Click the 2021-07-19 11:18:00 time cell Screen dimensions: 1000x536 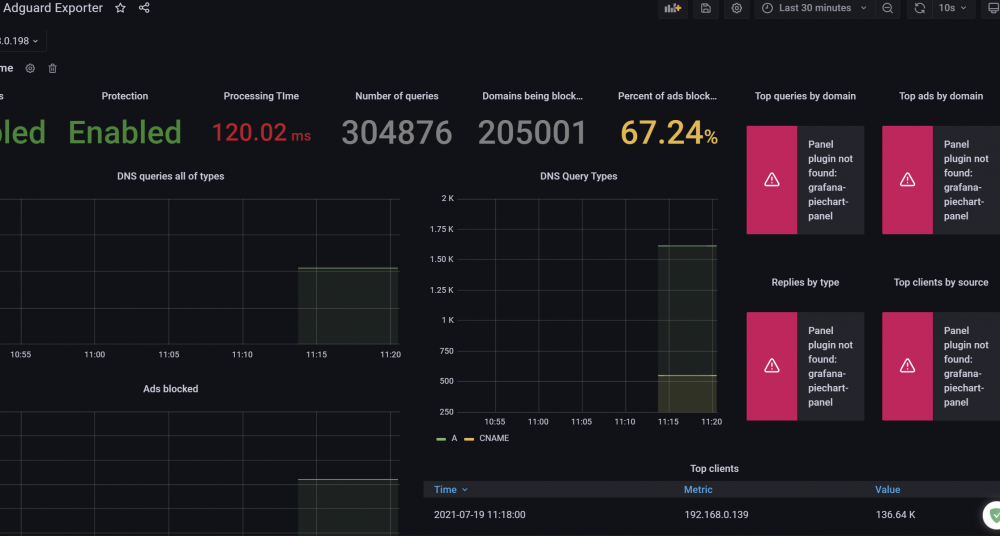pyautogui.click(x=480, y=514)
